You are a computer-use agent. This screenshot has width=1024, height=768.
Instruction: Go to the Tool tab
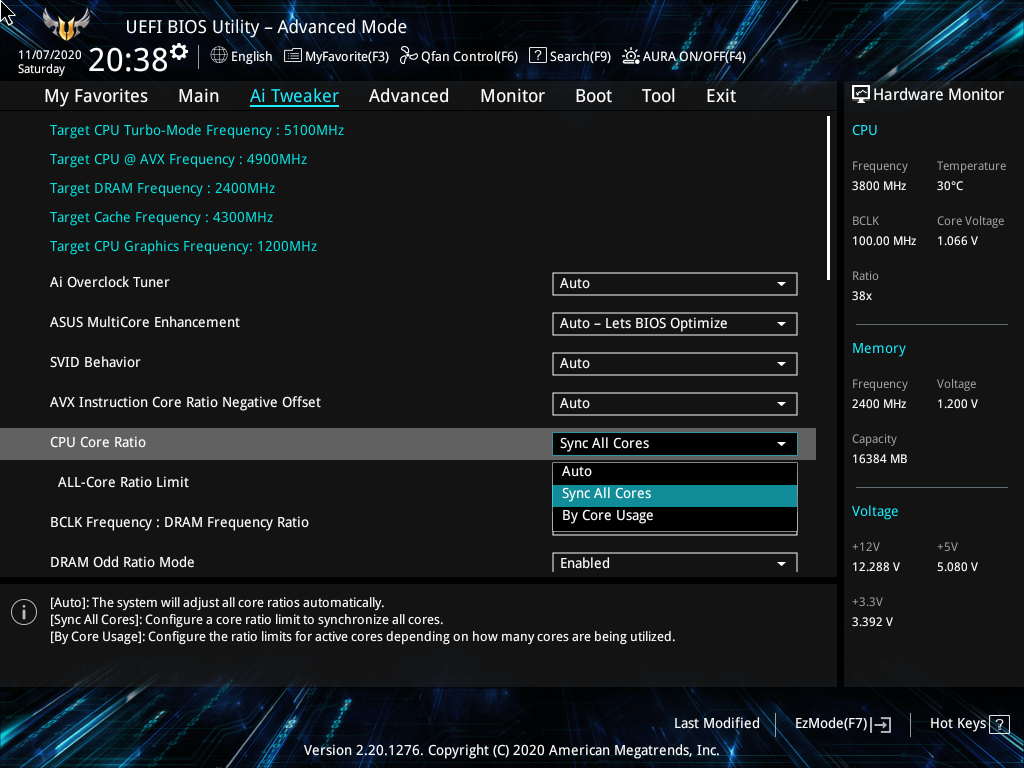[658, 96]
